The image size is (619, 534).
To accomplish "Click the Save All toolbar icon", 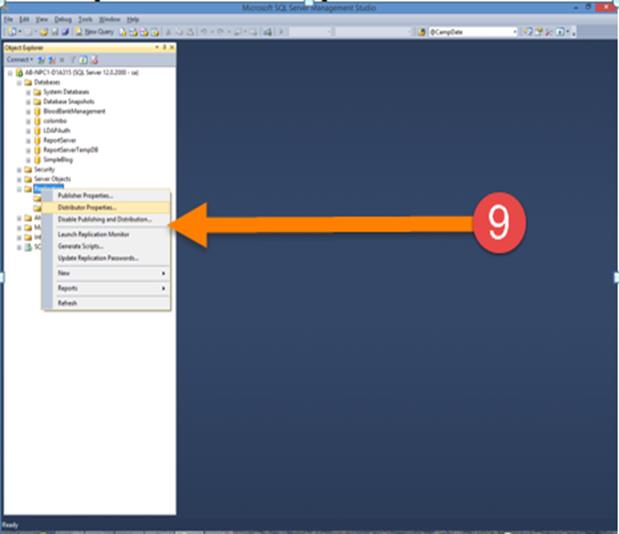I will pos(66,32).
